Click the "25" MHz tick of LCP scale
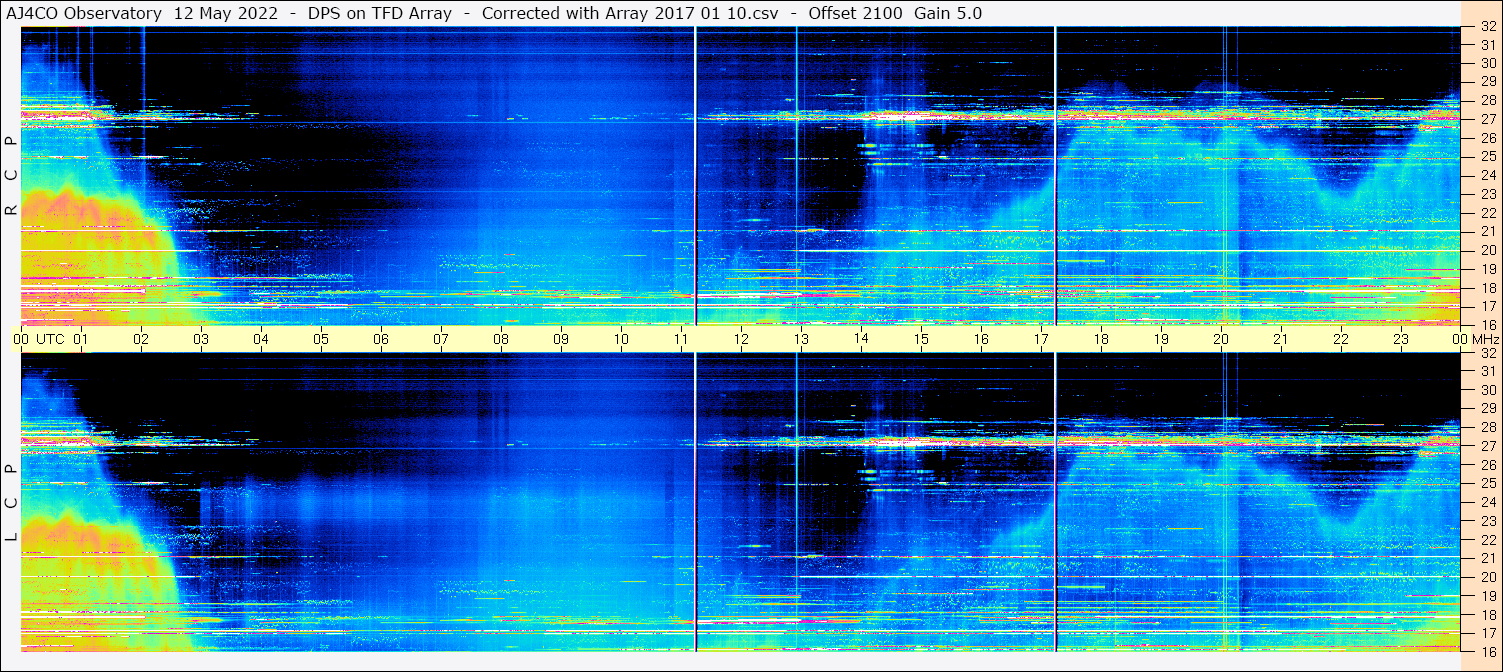Image resolution: width=1503 pixels, height=672 pixels. pos(1487,484)
